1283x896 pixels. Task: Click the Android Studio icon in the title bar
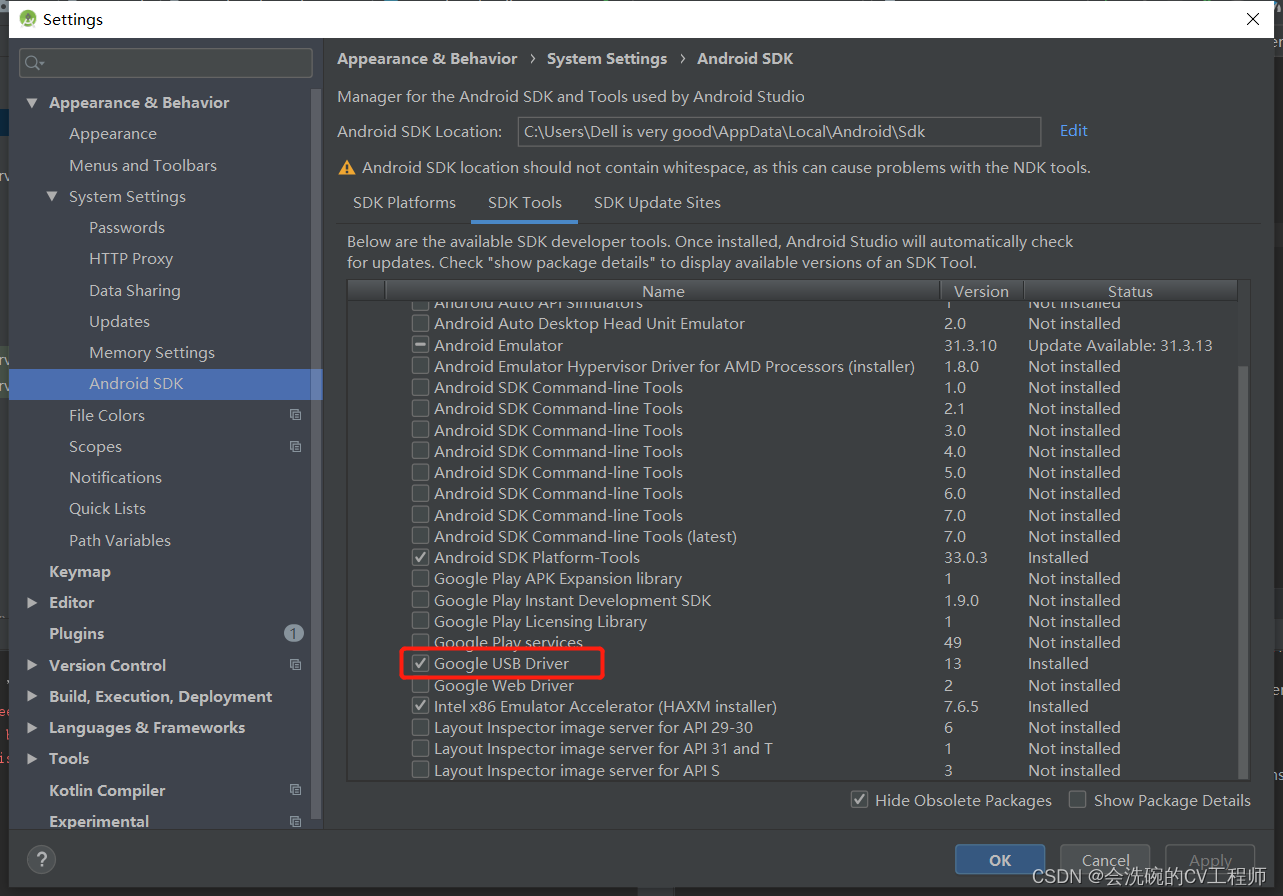[x=27, y=19]
